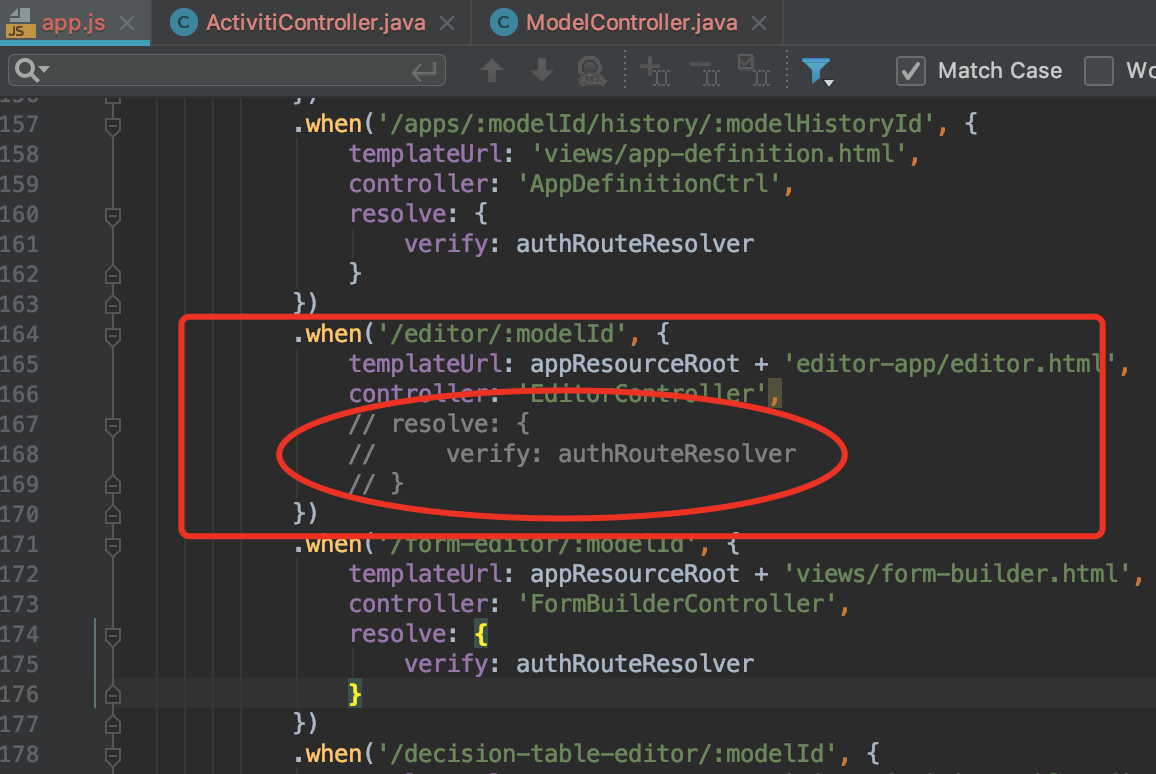The width and height of the screenshot is (1156, 774).
Task: Go to previous occurrence with up arrow
Action: 492,71
